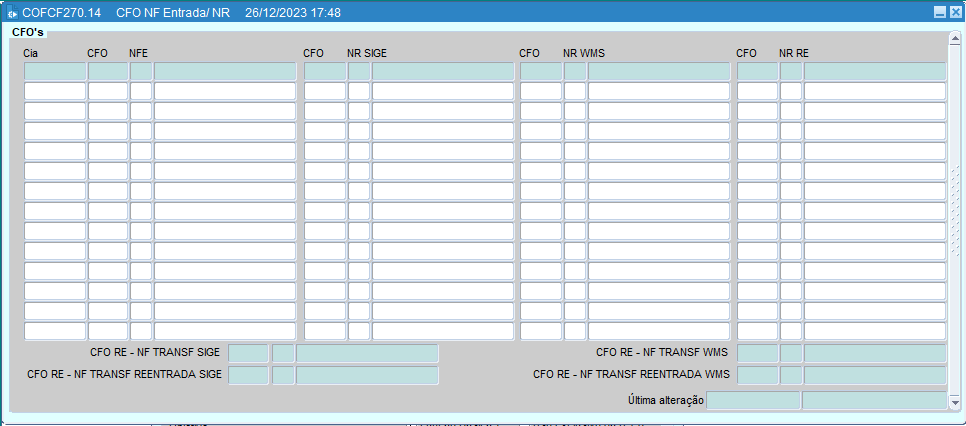Focus the wide NR RE field in last grid row
Image resolution: width=966 pixels, height=426 pixels.
pos(875,331)
